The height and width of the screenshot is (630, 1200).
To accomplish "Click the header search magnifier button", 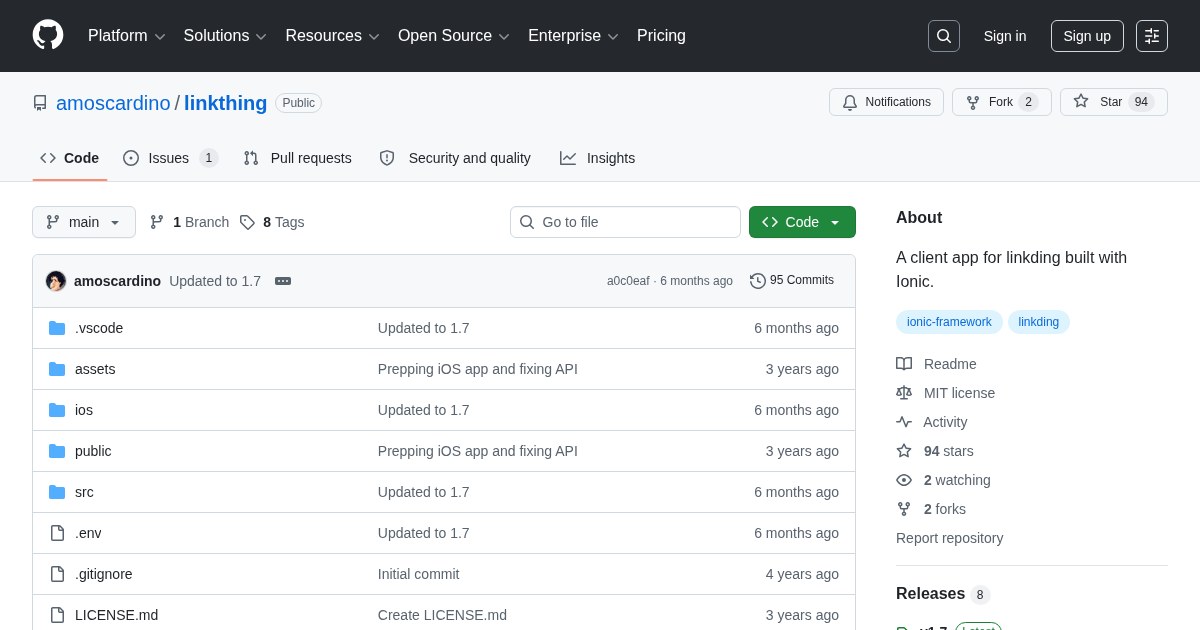I will tap(944, 36).
